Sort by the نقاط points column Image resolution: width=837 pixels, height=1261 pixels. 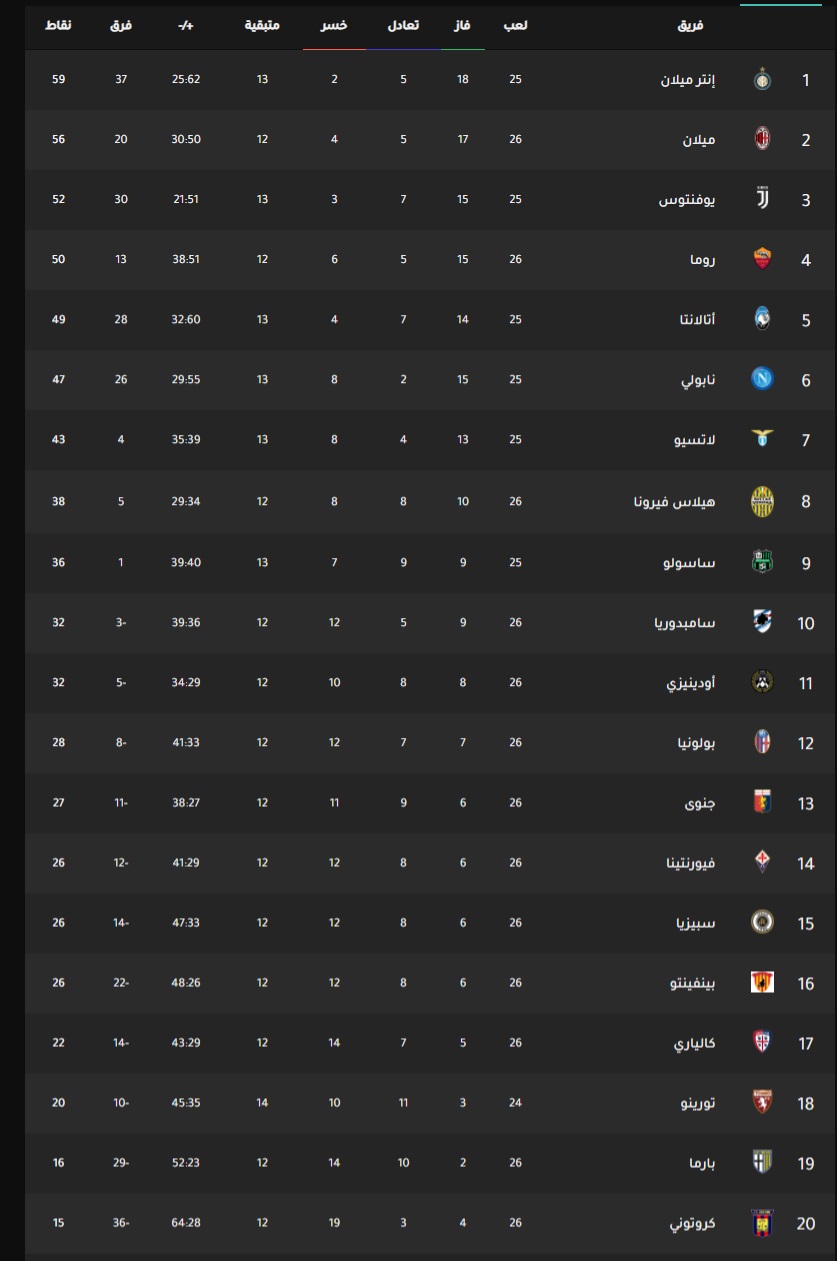[58, 24]
